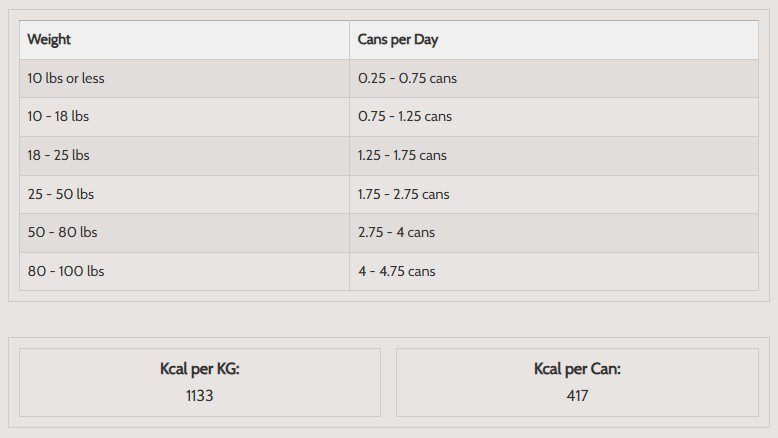Select the '18 - 25 lbs' weight cell
The image size is (778, 438).
click(58, 155)
